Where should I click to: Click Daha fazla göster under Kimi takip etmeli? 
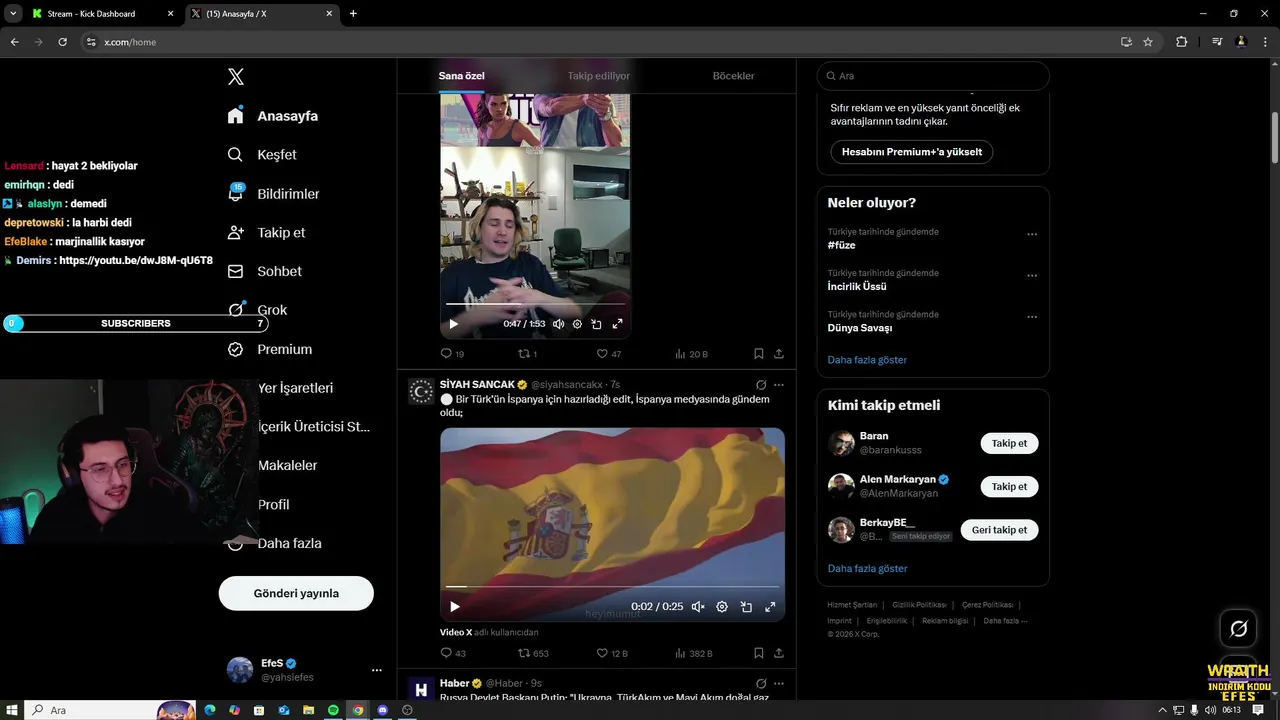tap(867, 568)
